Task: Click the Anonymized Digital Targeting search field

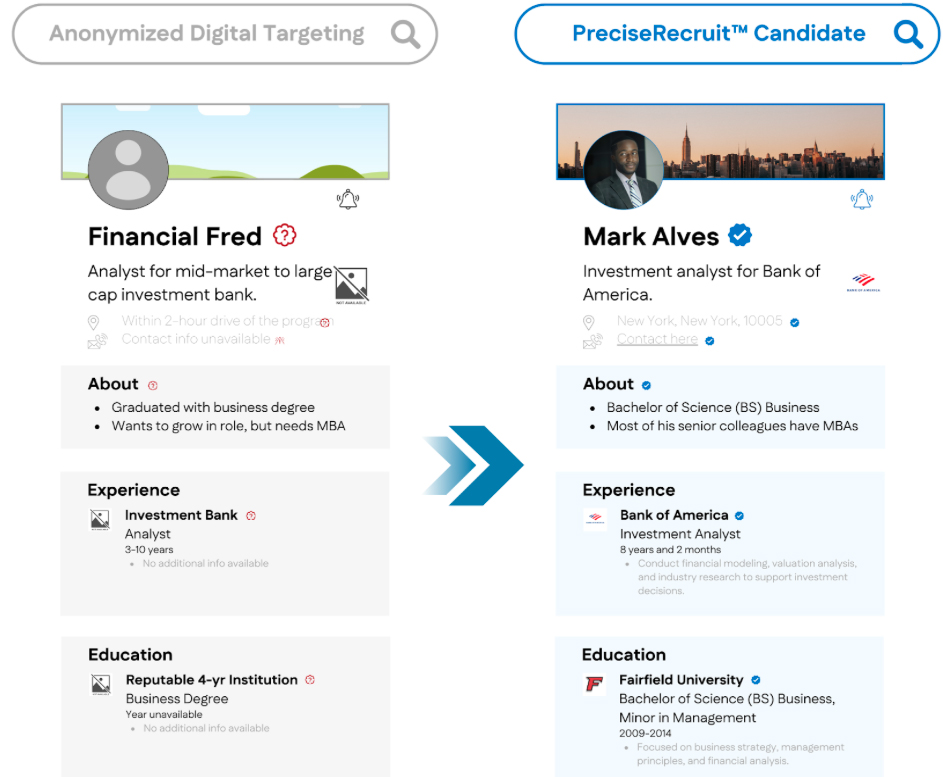Action: tap(224, 34)
